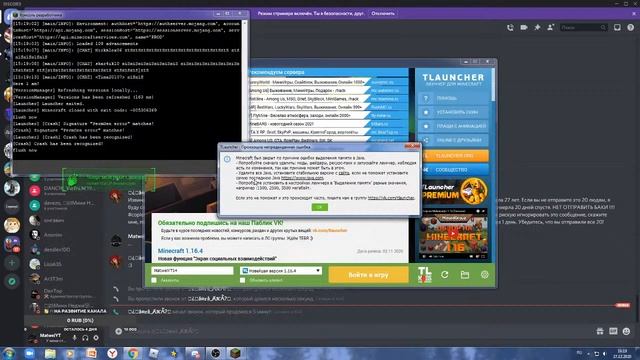This screenshot has width=640, height=360.
Task: Open Онлайн с друзьями in TLauncher sidebar
Action: tap(453, 140)
